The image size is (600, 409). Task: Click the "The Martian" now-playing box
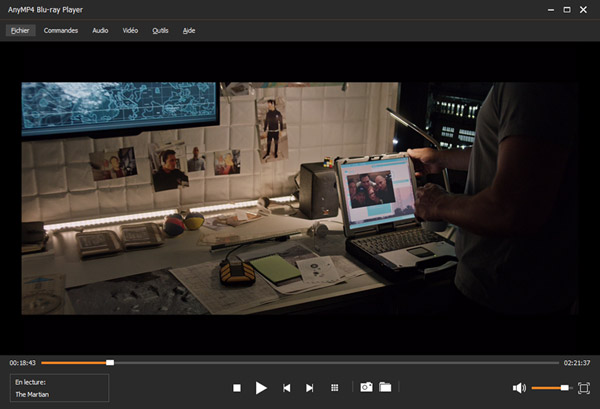coord(58,388)
